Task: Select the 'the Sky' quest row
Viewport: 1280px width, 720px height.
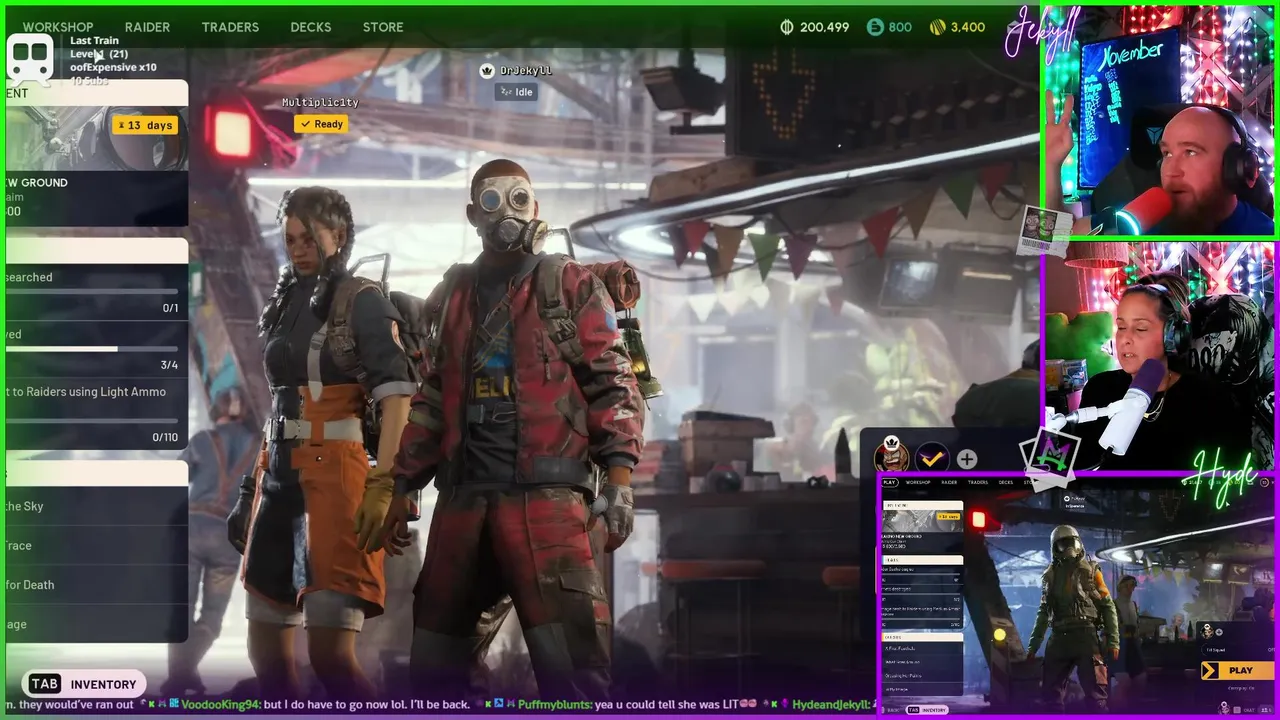Action: pyautogui.click(x=96, y=506)
